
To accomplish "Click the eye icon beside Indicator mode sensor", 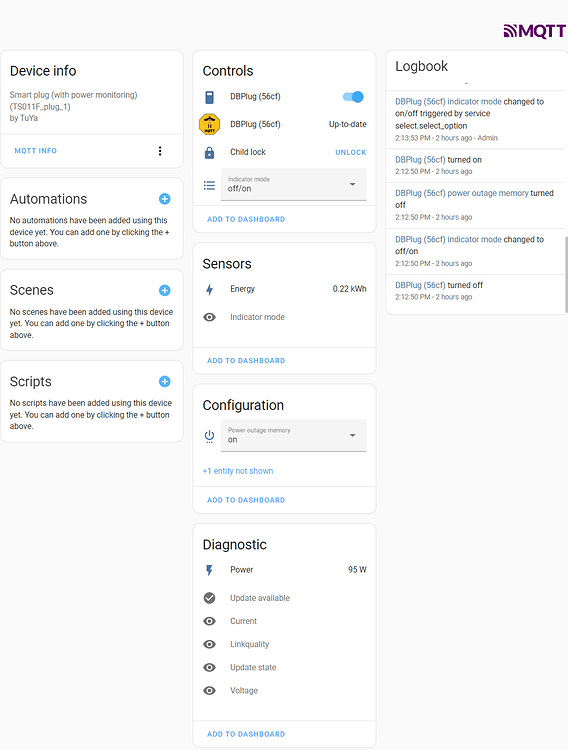I will click(210, 317).
